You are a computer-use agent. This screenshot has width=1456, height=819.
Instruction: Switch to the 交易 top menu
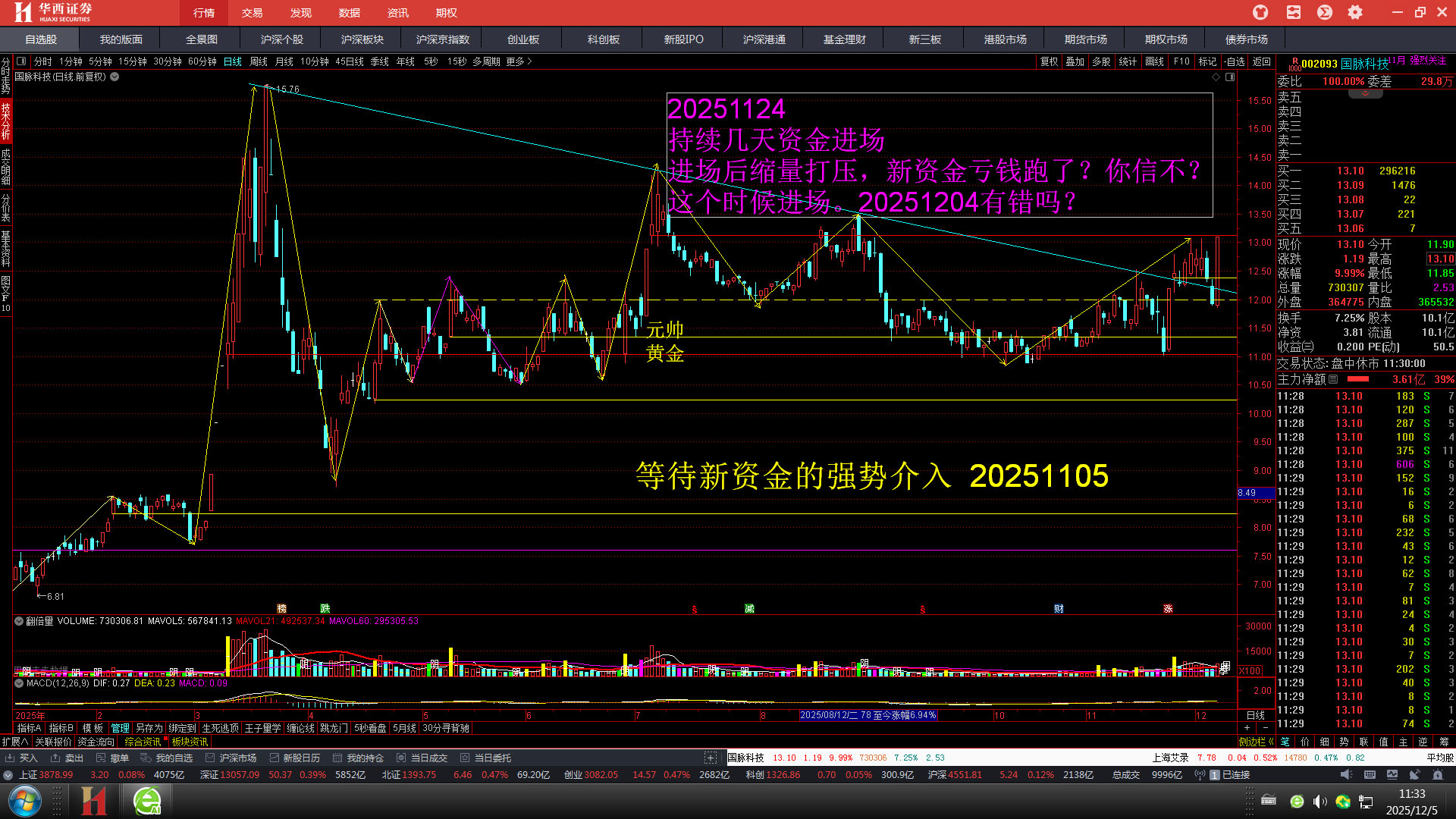[252, 13]
